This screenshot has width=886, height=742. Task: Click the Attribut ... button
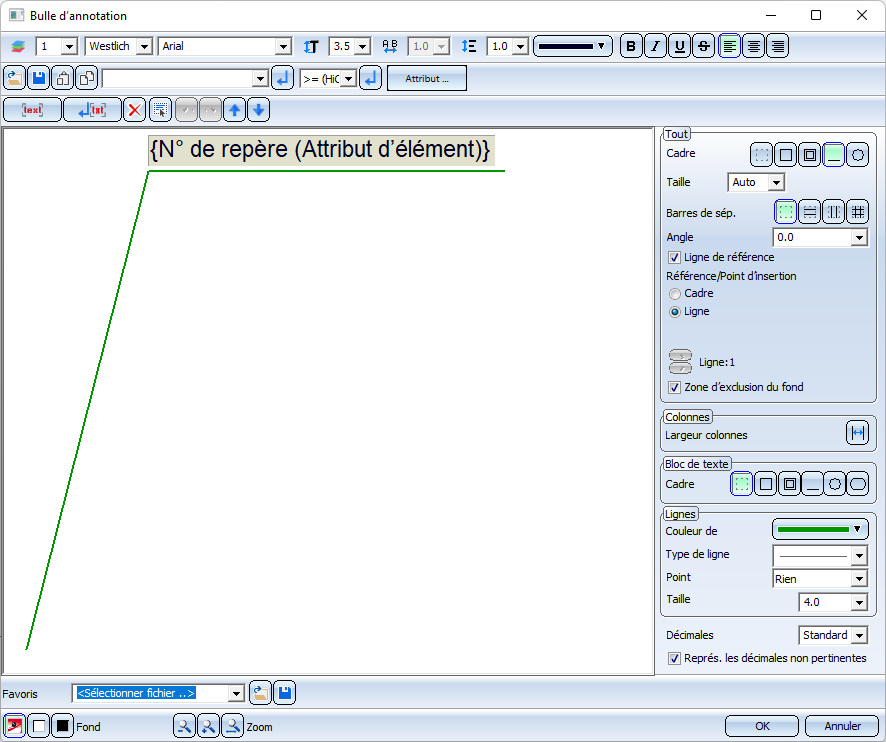click(427, 78)
